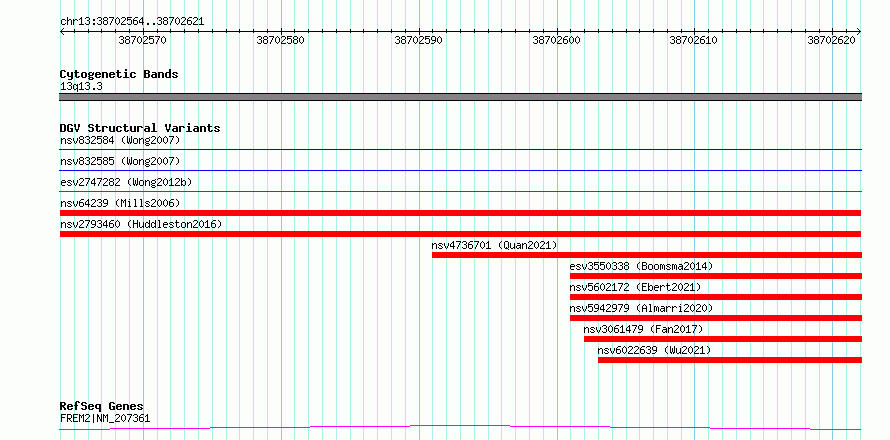Click the blue line under nsv832585
Viewport: 890px width, 440px height.
tap(460, 170)
